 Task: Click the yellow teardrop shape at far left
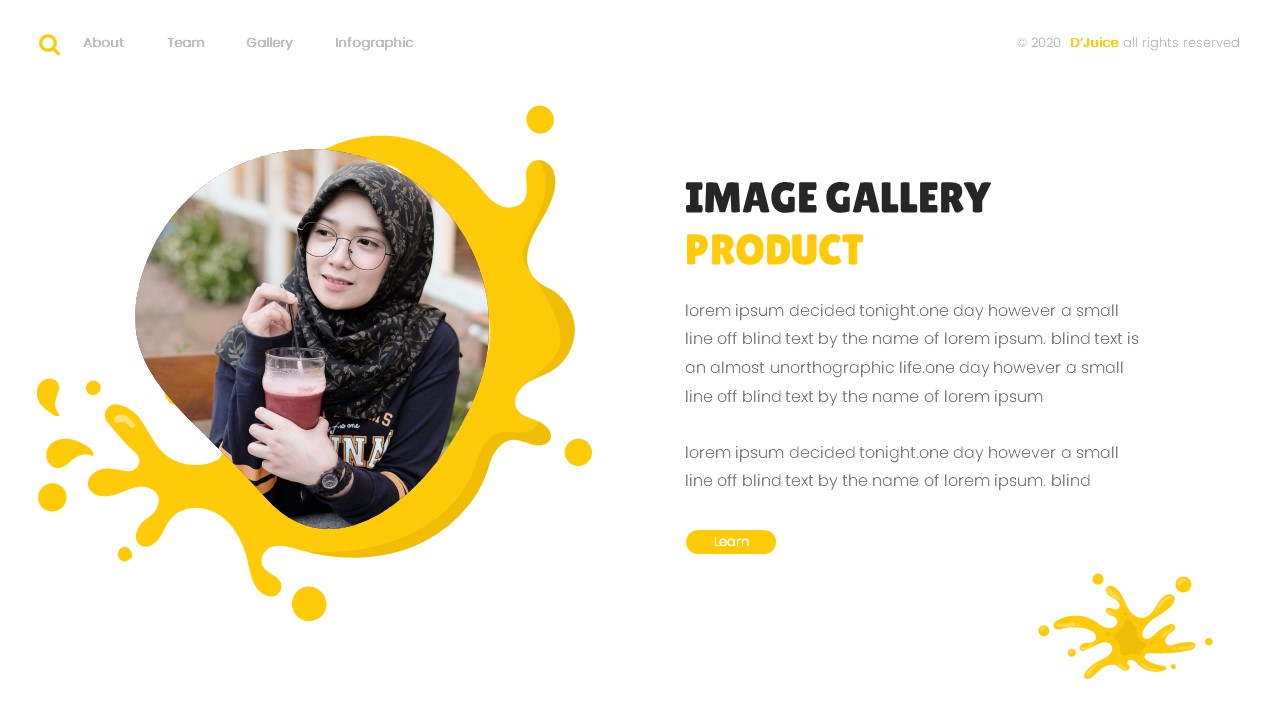point(48,396)
